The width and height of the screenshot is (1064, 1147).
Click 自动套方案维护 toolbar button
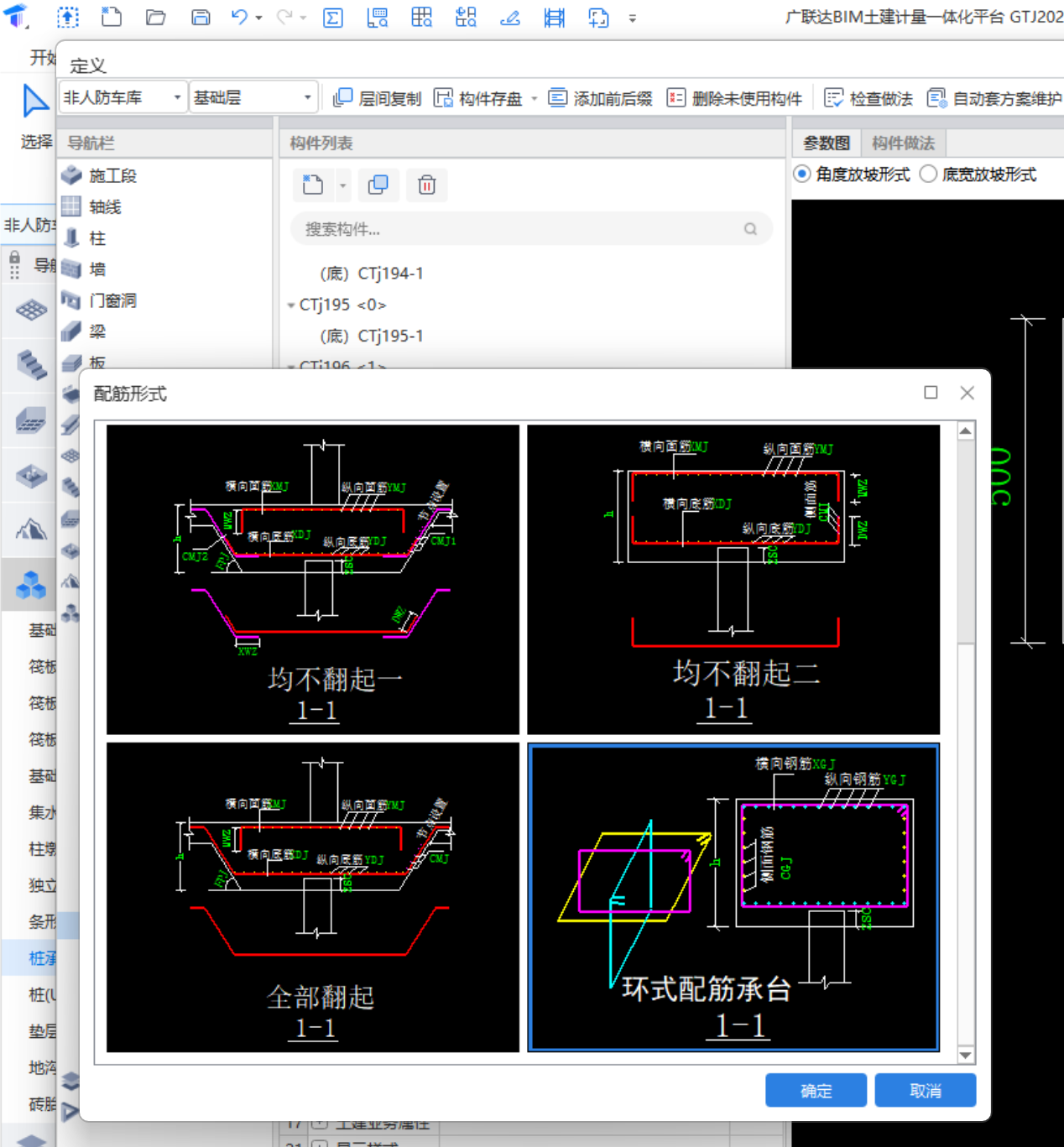point(994,98)
